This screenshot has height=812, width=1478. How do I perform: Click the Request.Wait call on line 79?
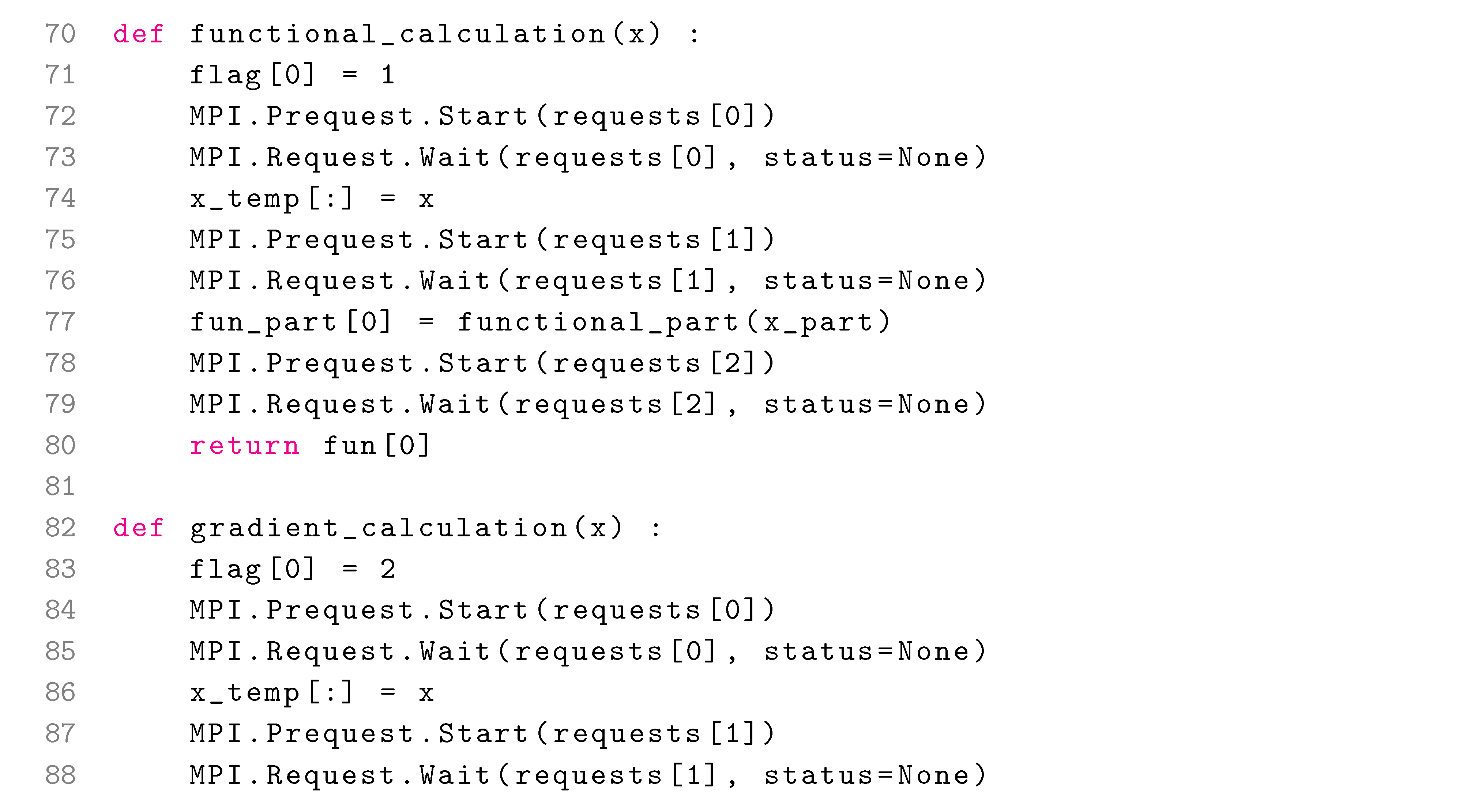(x=379, y=405)
